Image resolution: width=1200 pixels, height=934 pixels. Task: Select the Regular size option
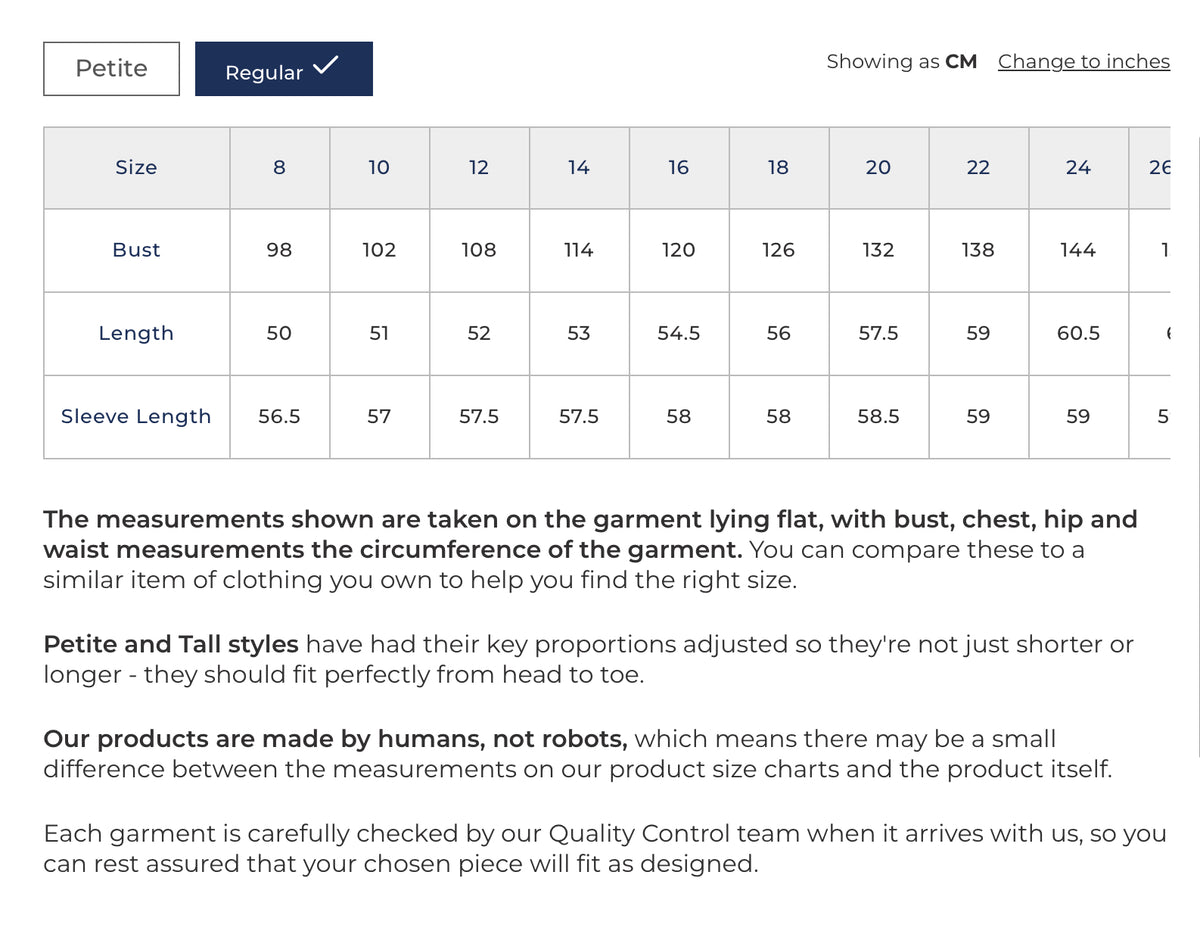[284, 69]
